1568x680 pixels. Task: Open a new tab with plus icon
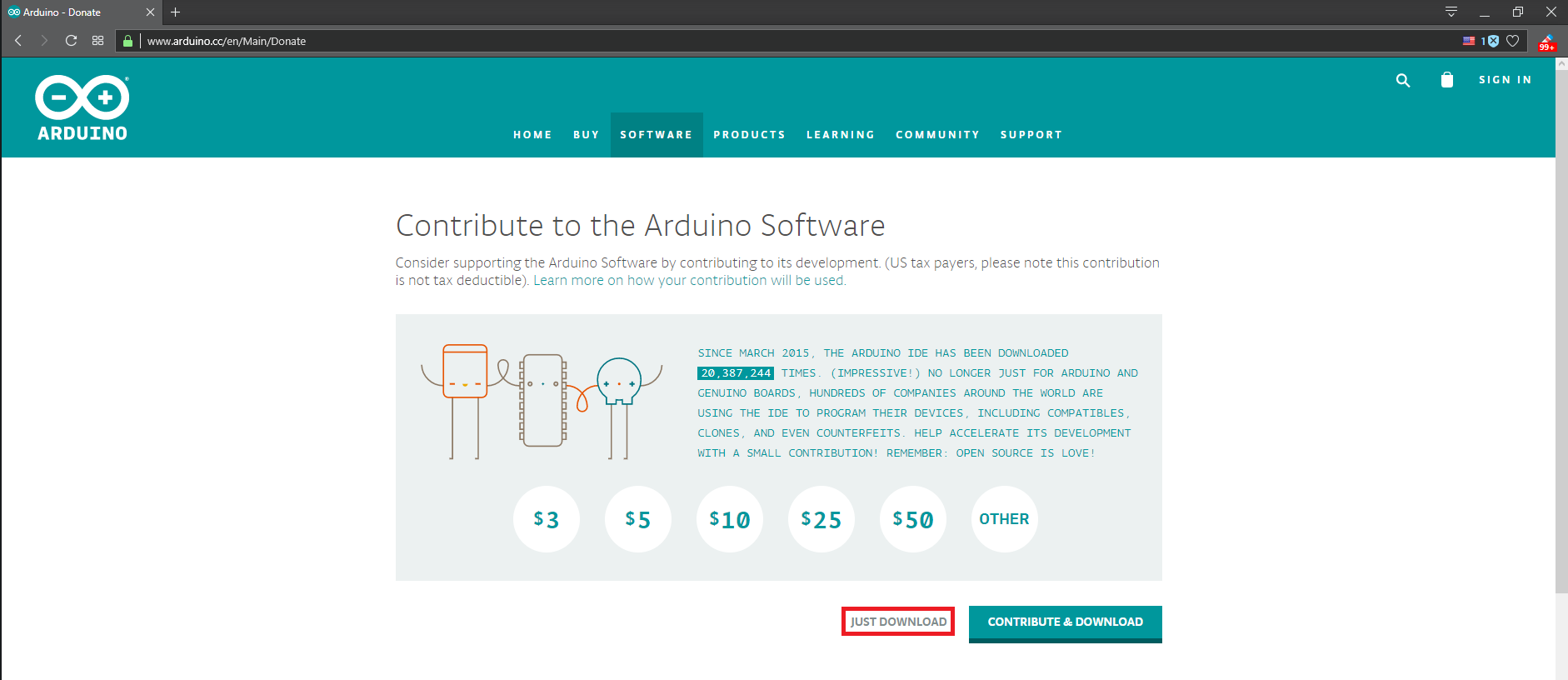click(x=175, y=12)
